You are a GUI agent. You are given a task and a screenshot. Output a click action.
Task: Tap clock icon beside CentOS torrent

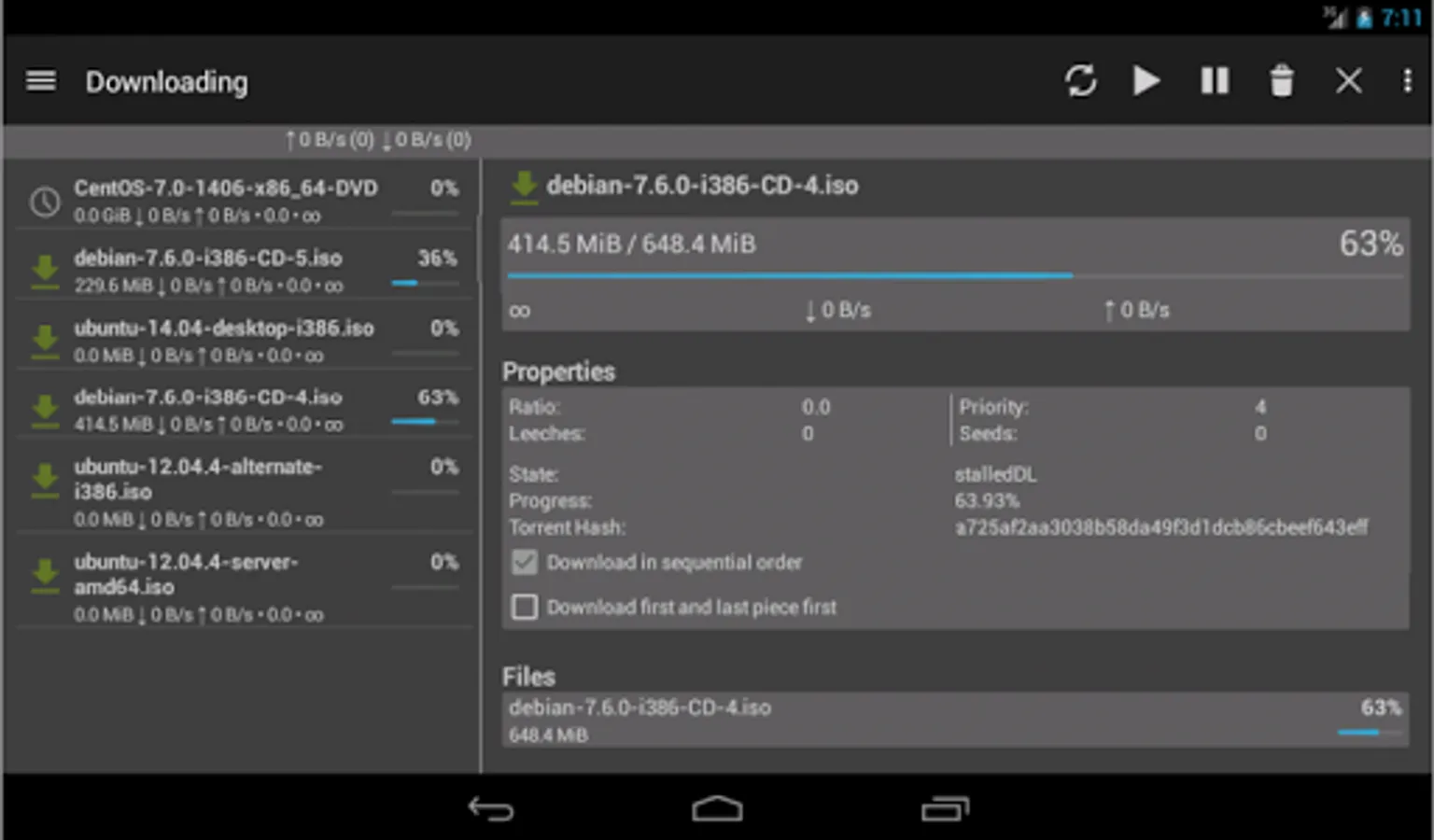pos(45,202)
